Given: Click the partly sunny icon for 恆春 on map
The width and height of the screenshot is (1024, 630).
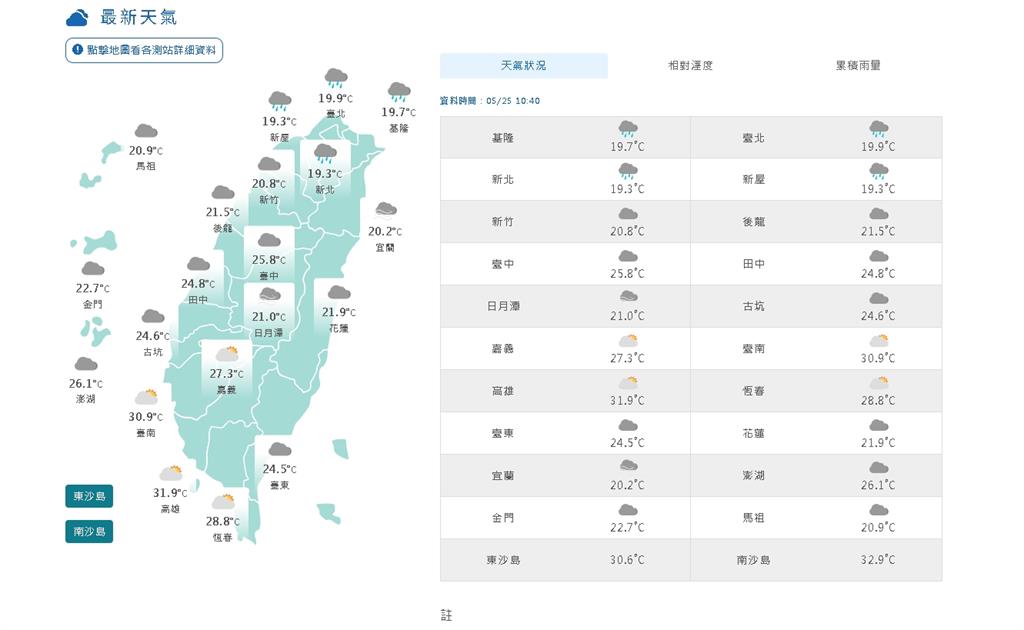Looking at the screenshot, I should tap(223, 501).
